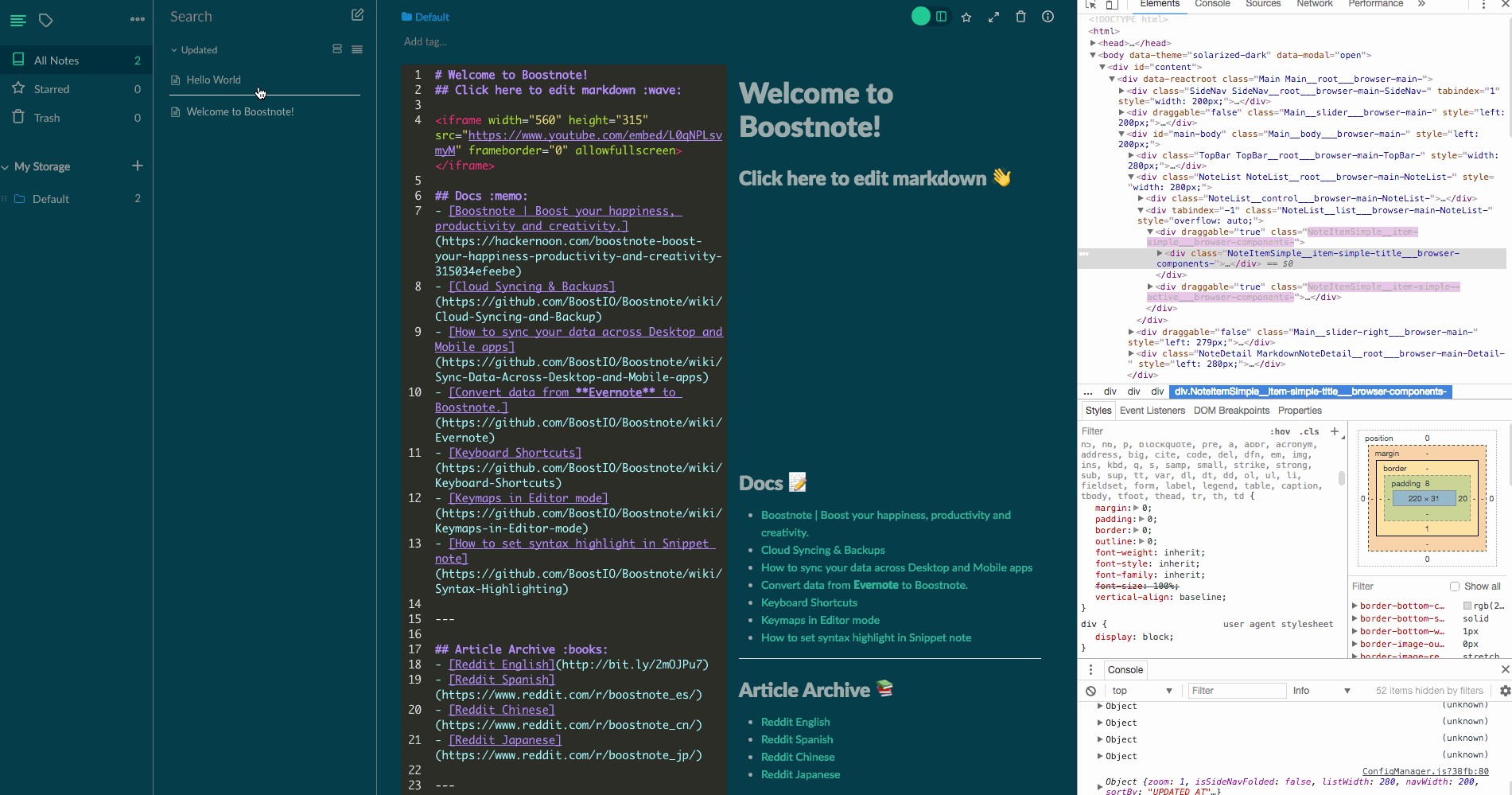
Task: Open the side nav three-dots menu
Action: coord(138,19)
